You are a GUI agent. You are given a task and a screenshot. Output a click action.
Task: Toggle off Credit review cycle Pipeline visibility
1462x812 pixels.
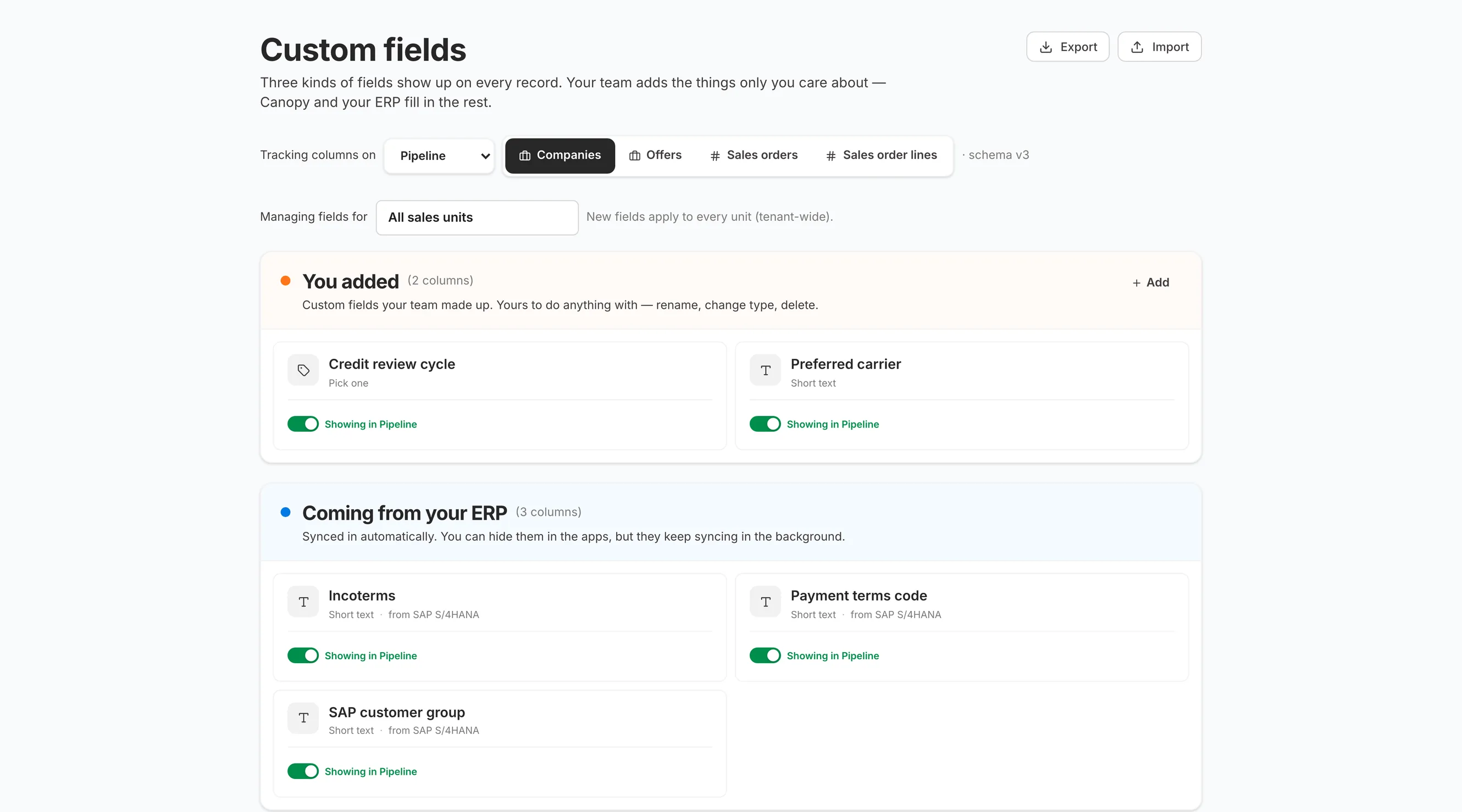point(302,424)
